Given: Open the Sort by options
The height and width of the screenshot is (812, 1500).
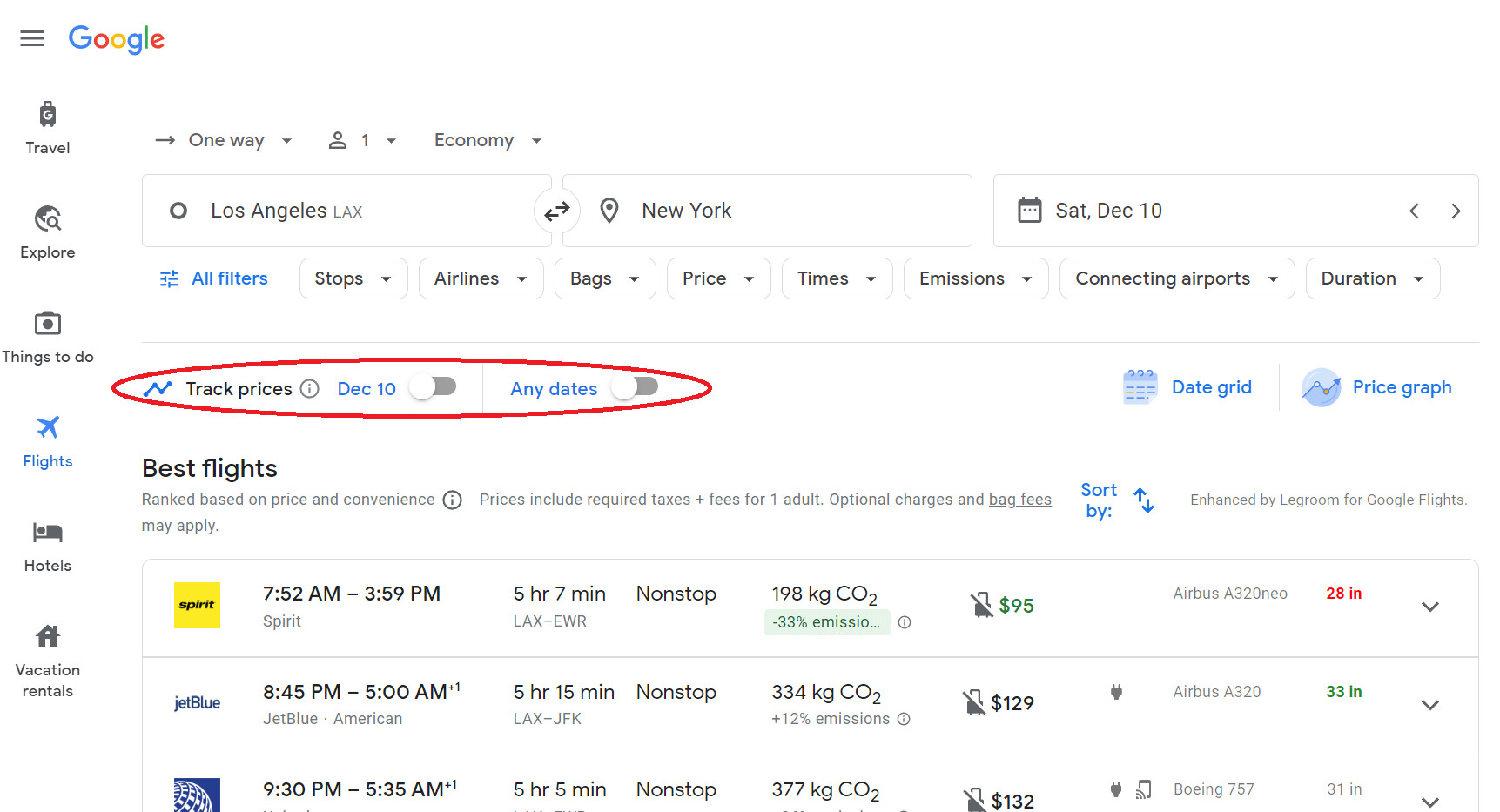Looking at the screenshot, I should pos(1118,500).
